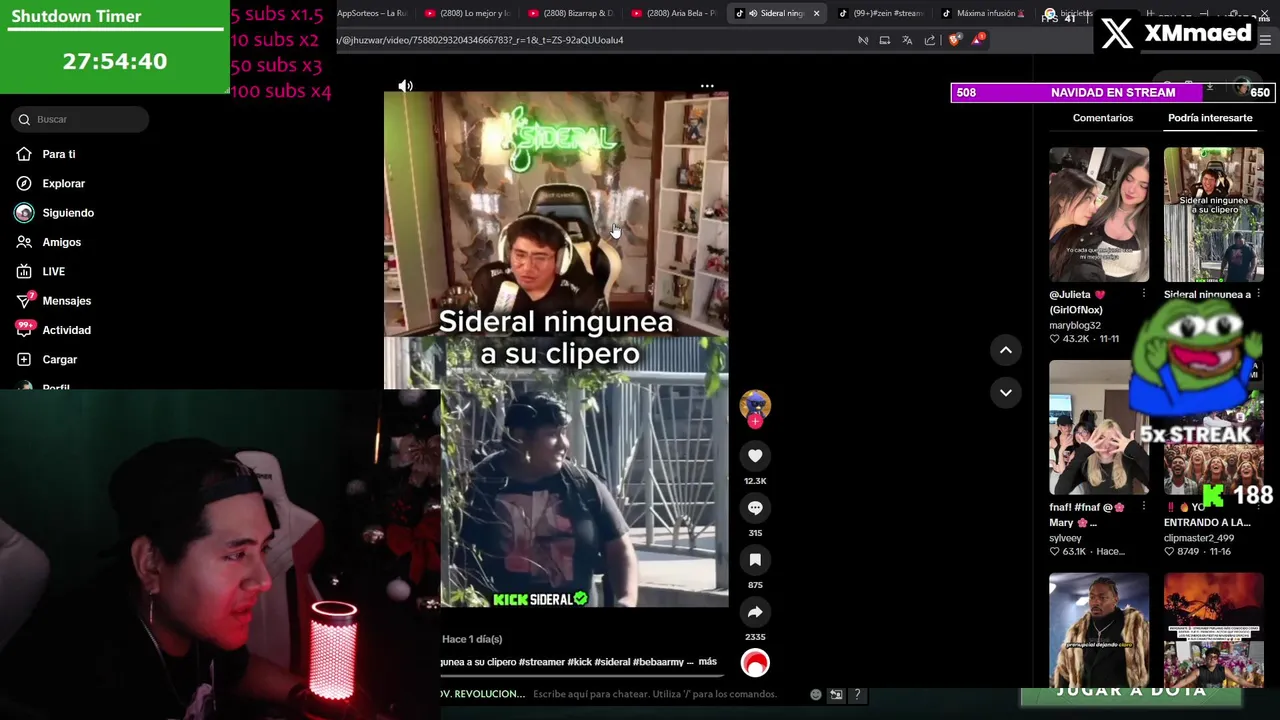The width and height of the screenshot is (1280, 720).
Task: Open the browser hamburger menu
Action: (1265, 40)
